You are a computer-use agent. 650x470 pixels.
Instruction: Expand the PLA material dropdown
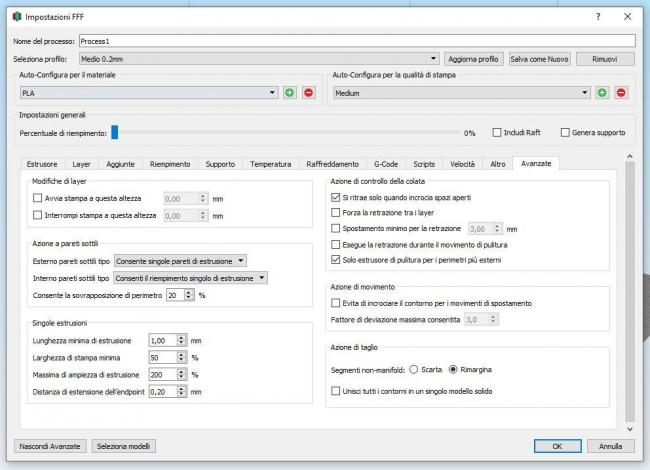coord(273,93)
